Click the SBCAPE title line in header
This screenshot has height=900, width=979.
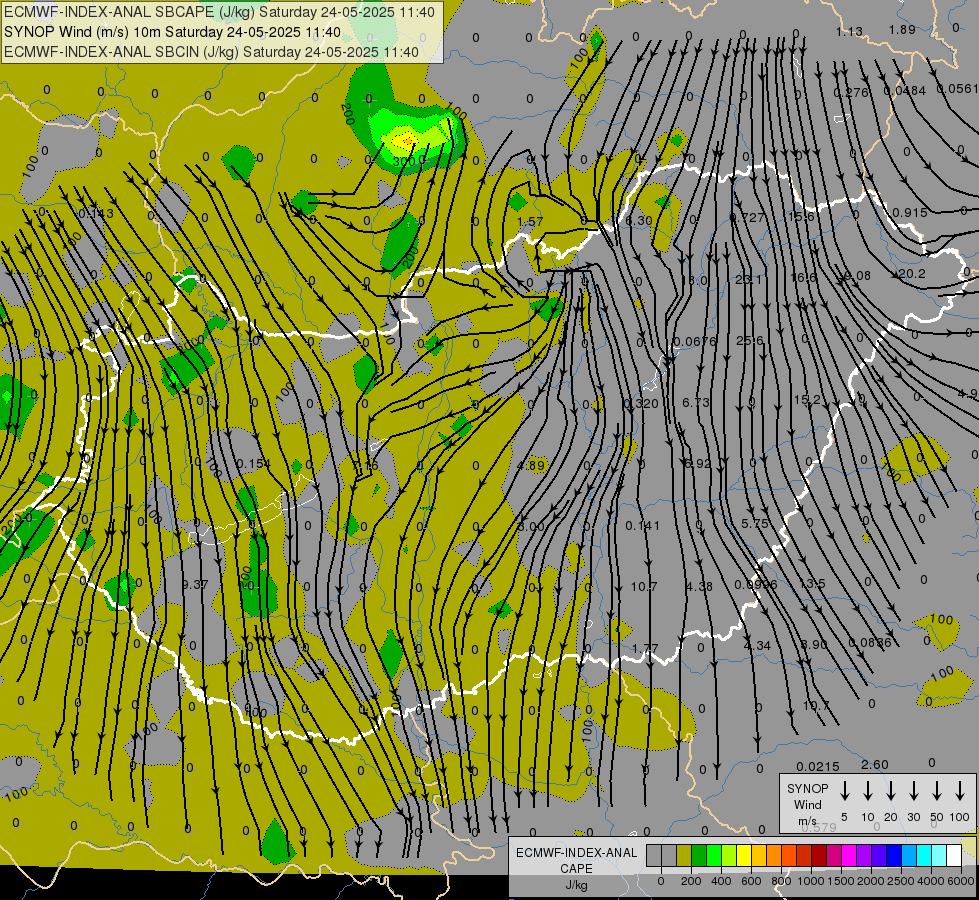point(219,12)
